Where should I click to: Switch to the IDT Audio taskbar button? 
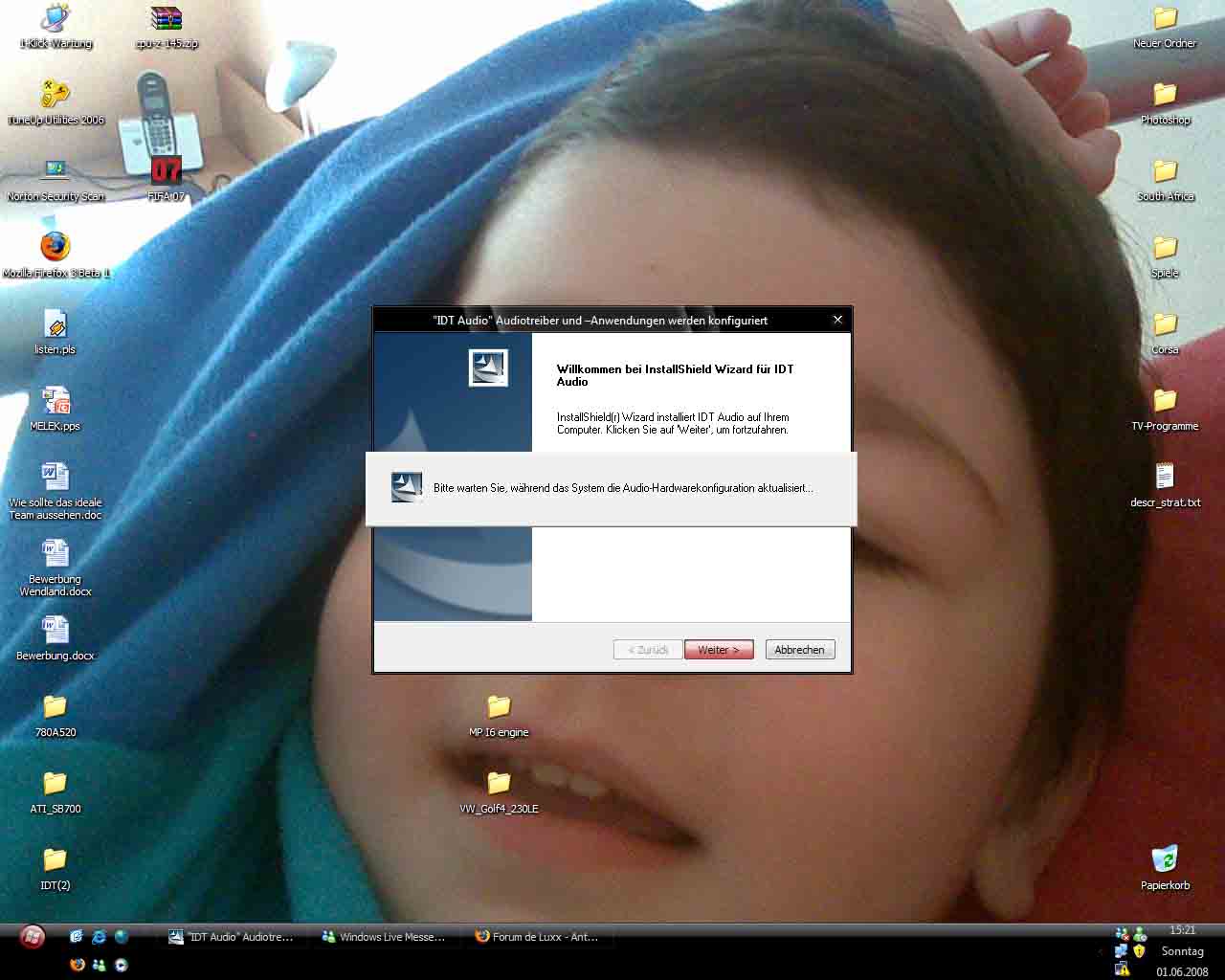231,937
